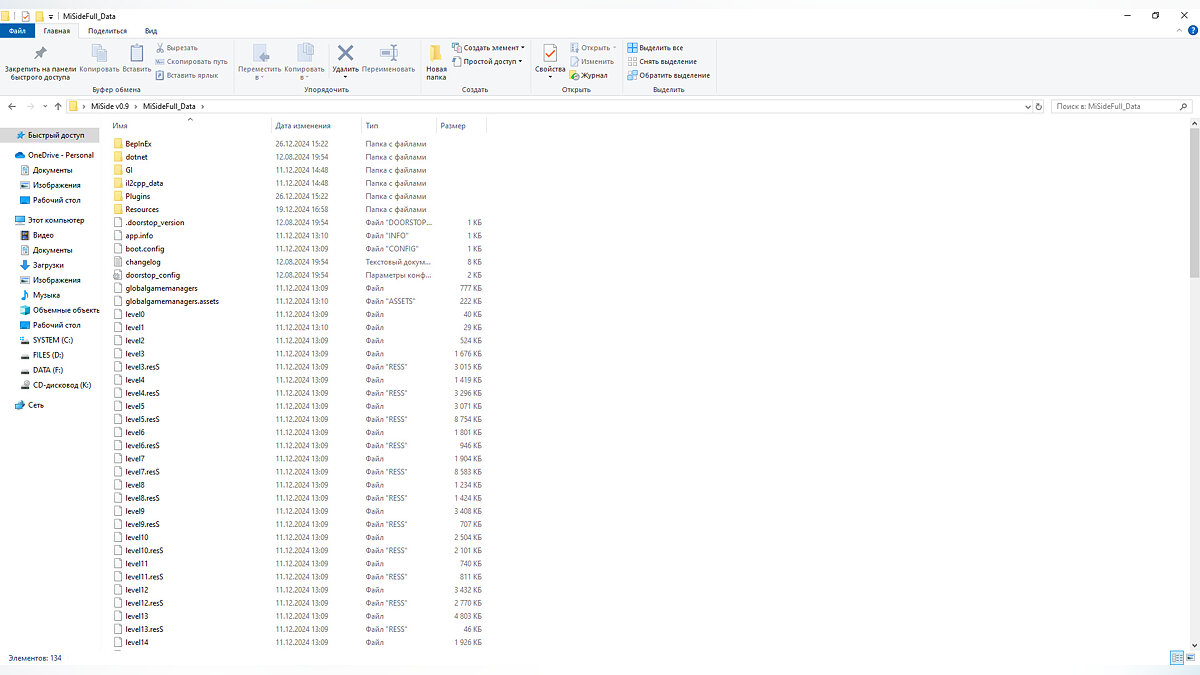Click the Pin to Quick Access icon

[x=40, y=54]
